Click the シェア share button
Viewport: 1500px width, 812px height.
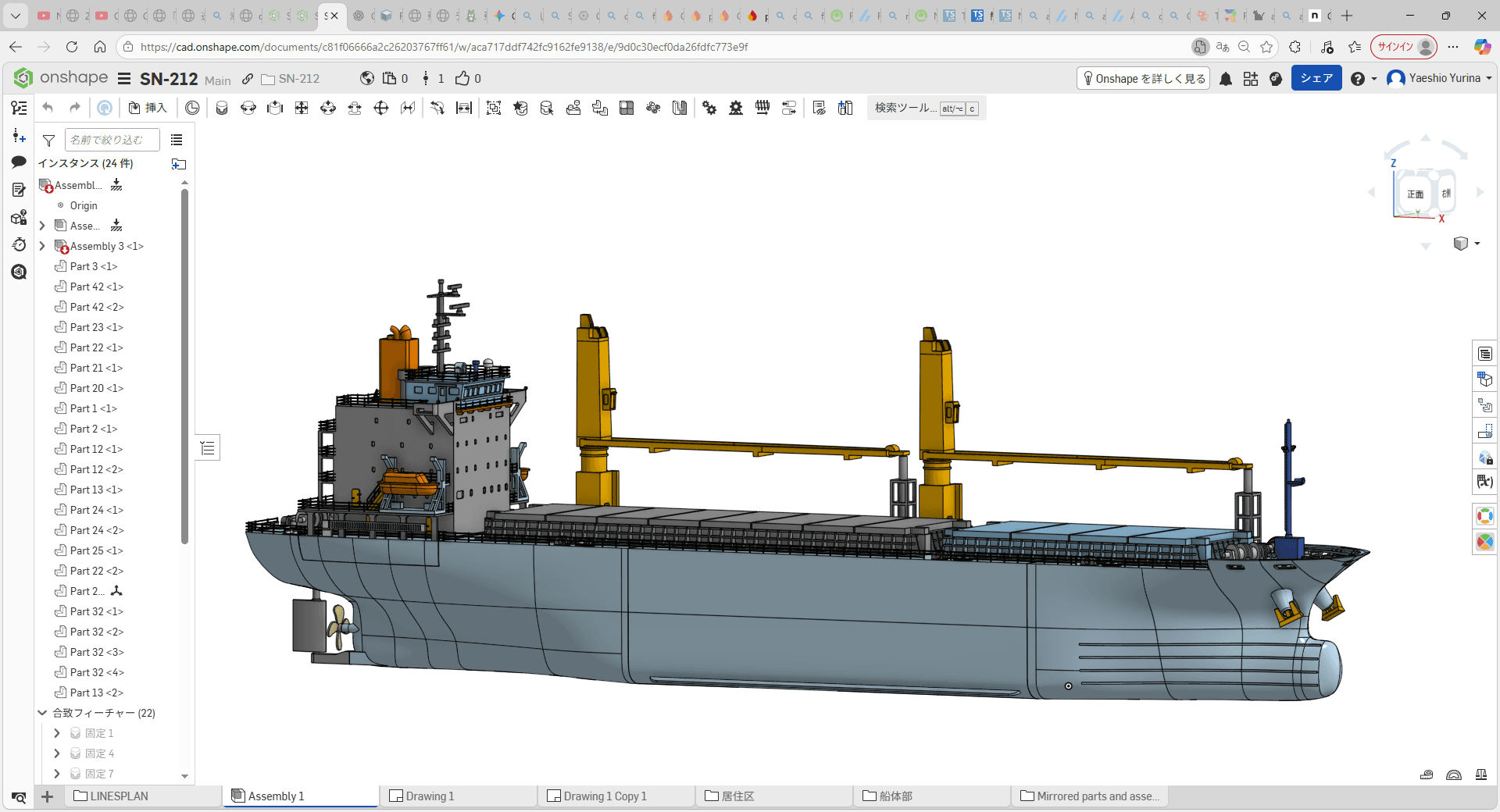click(x=1316, y=78)
